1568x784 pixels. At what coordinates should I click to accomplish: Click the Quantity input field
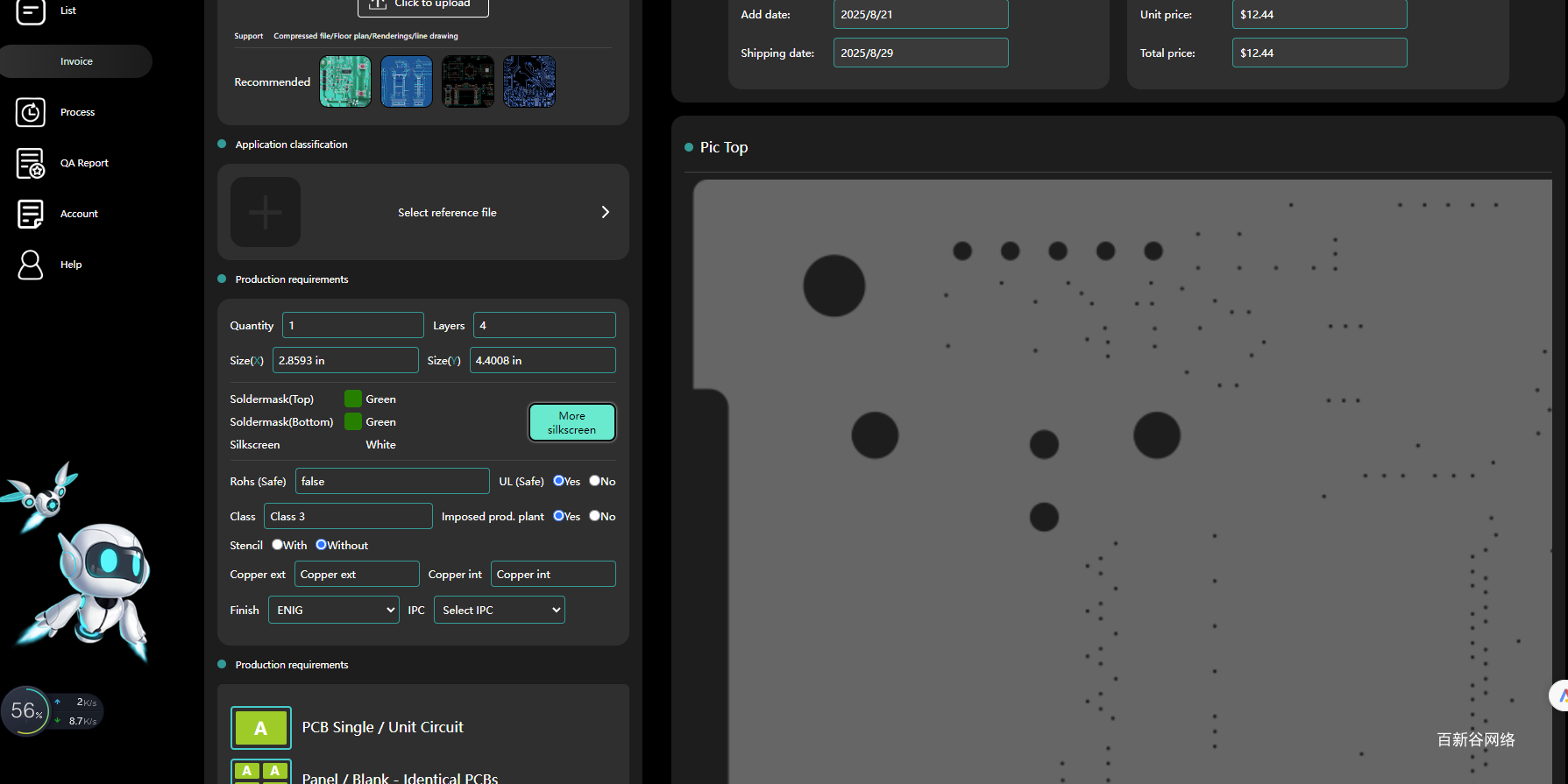353,325
